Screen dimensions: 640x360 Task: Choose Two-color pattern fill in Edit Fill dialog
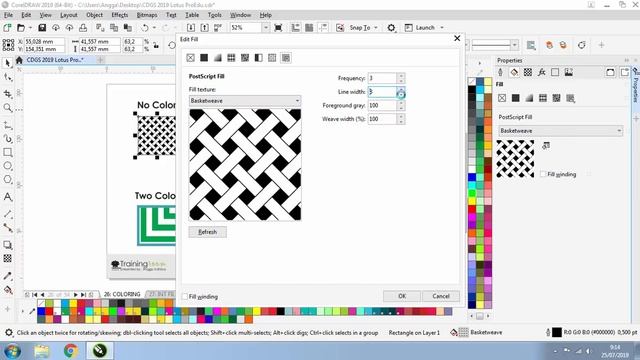pyautogui.click(x=258, y=58)
